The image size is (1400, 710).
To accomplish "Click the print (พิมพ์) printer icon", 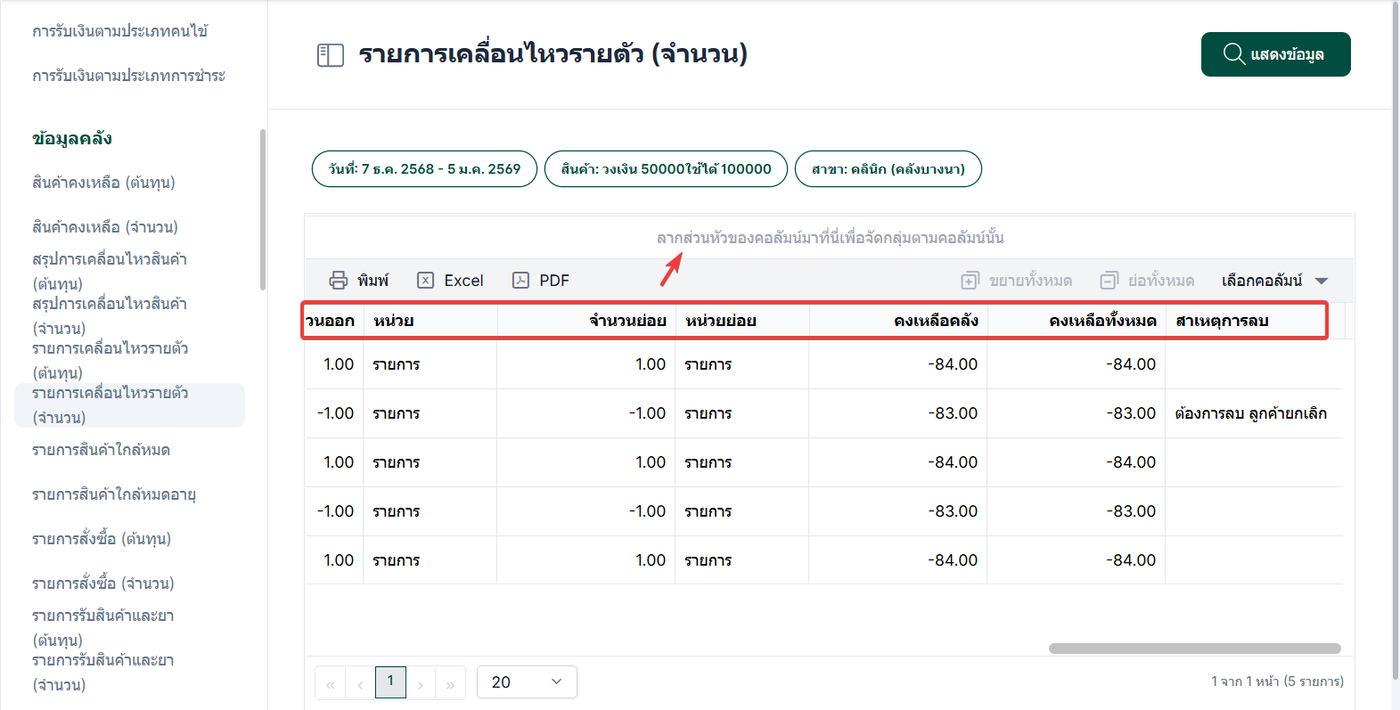I will click(339, 280).
